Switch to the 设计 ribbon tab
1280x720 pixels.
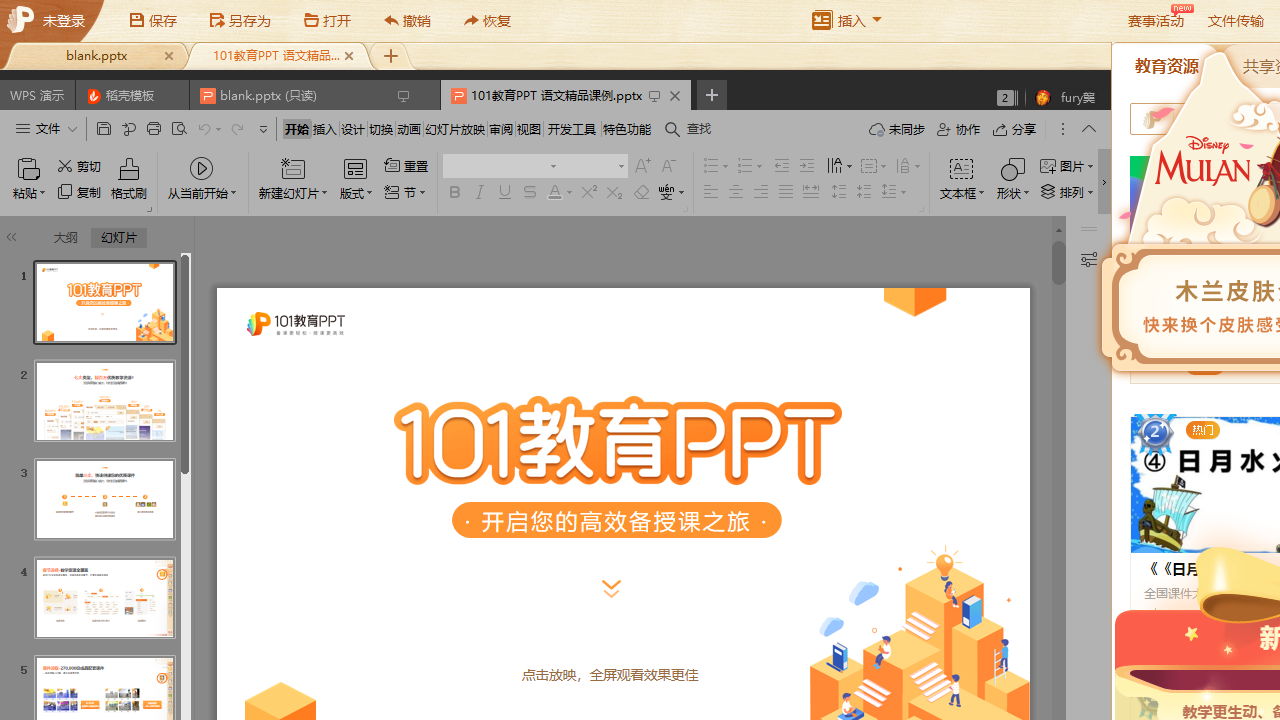click(353, 129)
